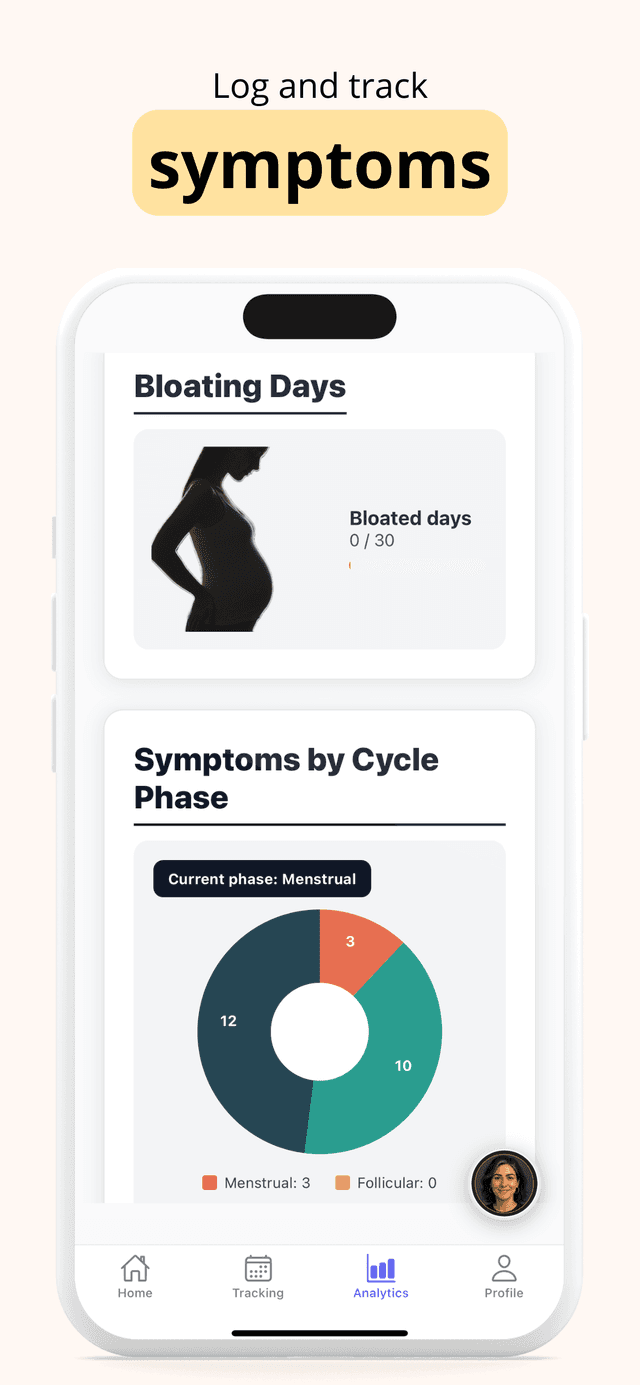Select the Tracking calendar icon

coord(257,1267)
